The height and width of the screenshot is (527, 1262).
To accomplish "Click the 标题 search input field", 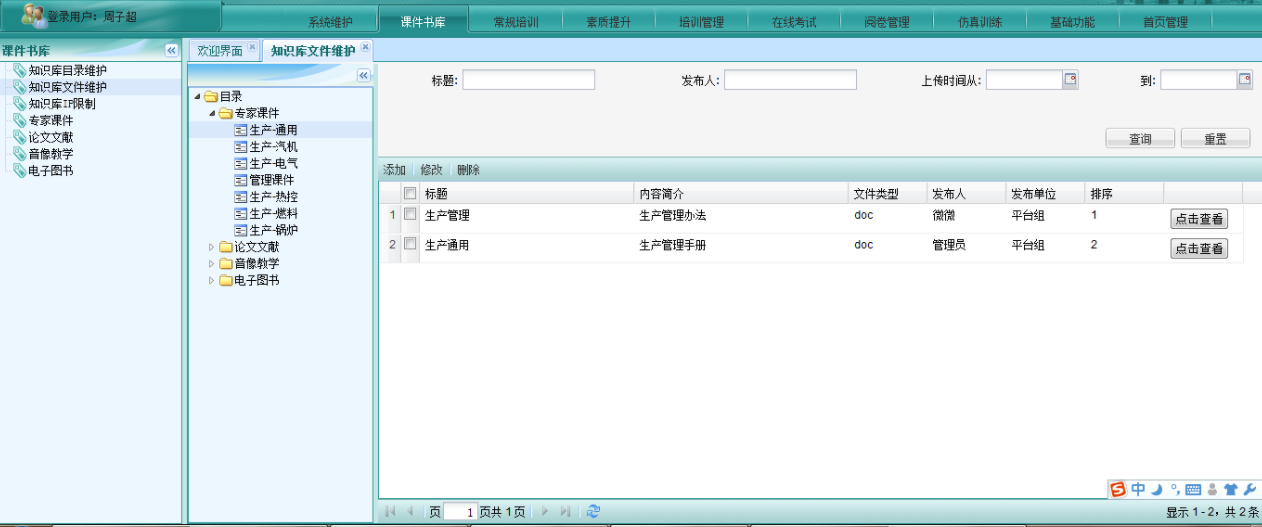I will pos(528,80).
